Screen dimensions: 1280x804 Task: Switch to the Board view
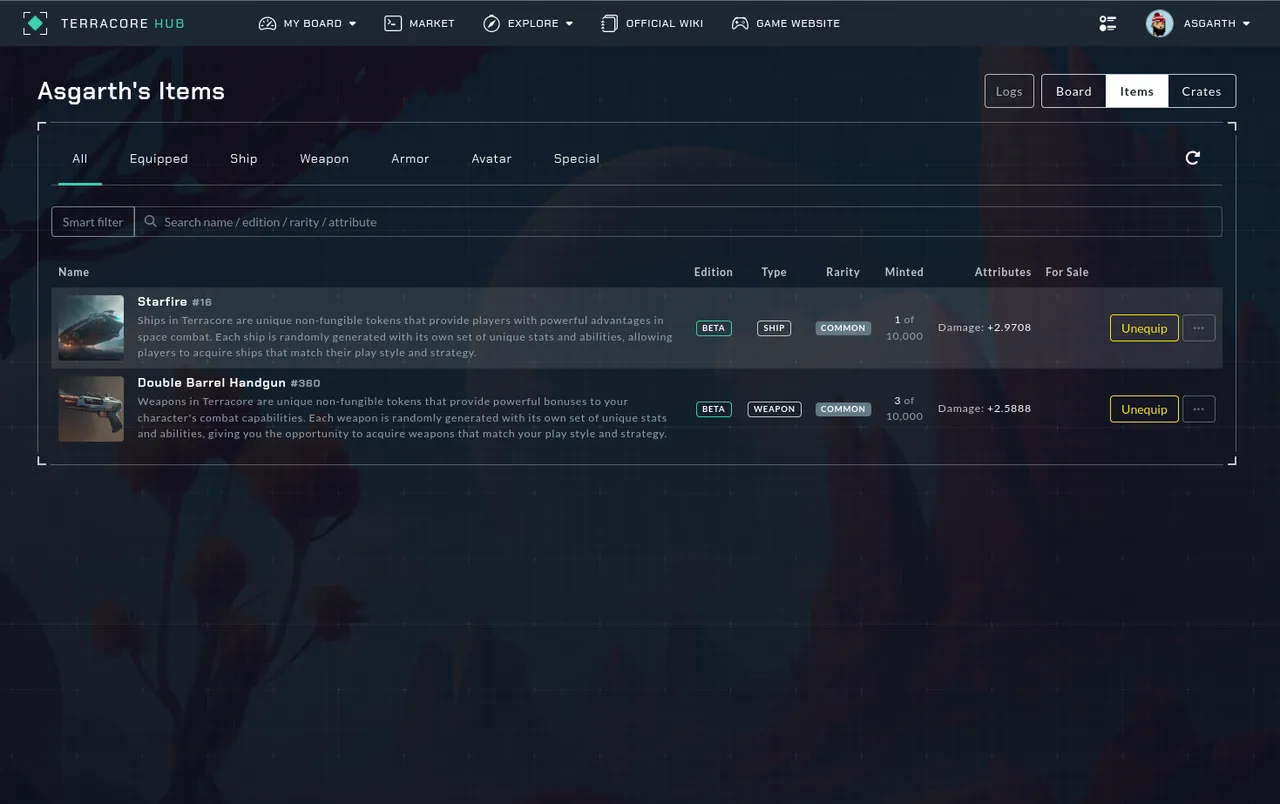pyautogui.click(x=1074, y=91)
